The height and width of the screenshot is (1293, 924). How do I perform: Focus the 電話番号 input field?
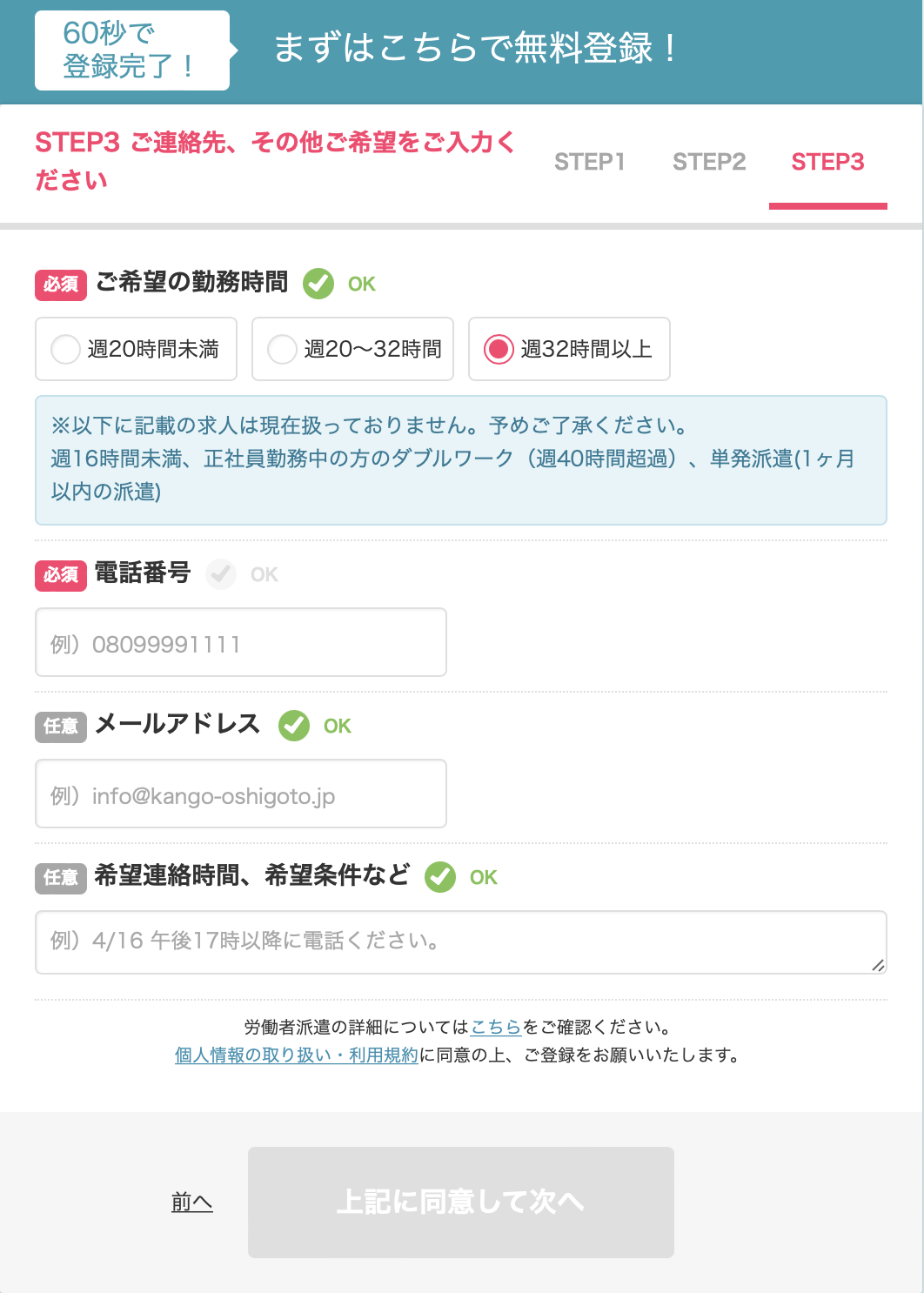click(x=241, y=642)
